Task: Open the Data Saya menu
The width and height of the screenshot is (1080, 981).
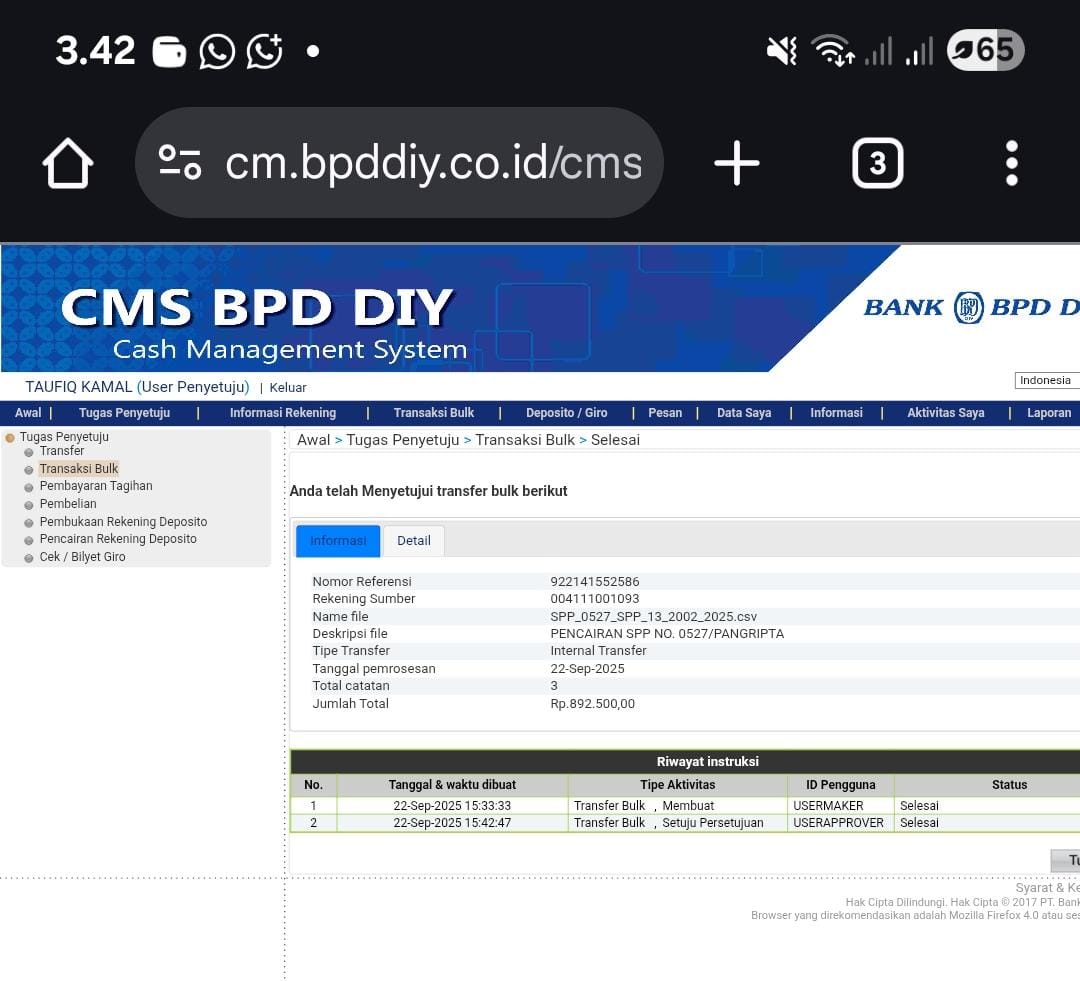Action: (x=744, y=413)
